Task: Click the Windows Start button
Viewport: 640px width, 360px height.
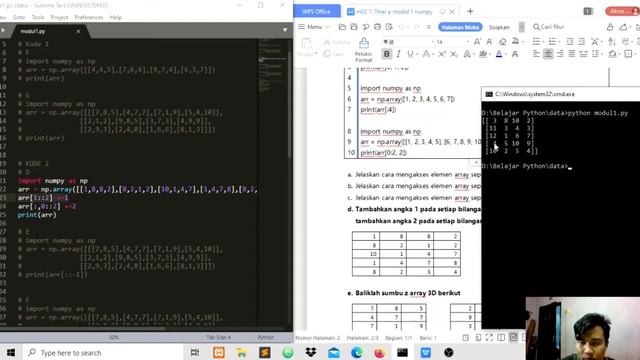Action: click(x=11, y=352)
